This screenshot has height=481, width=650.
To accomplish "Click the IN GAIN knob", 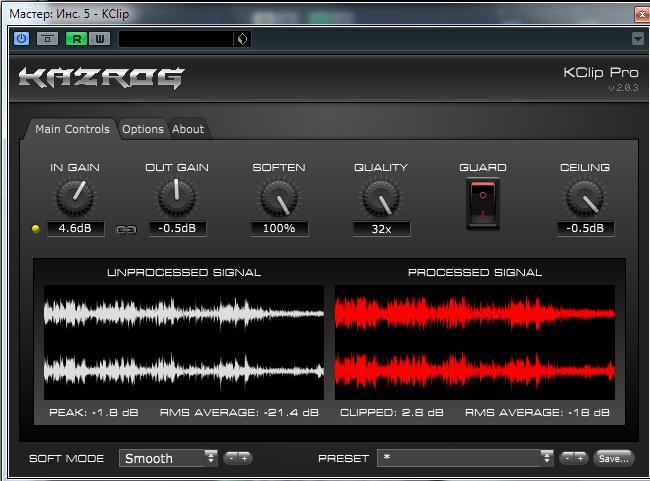I will point(75,198).
